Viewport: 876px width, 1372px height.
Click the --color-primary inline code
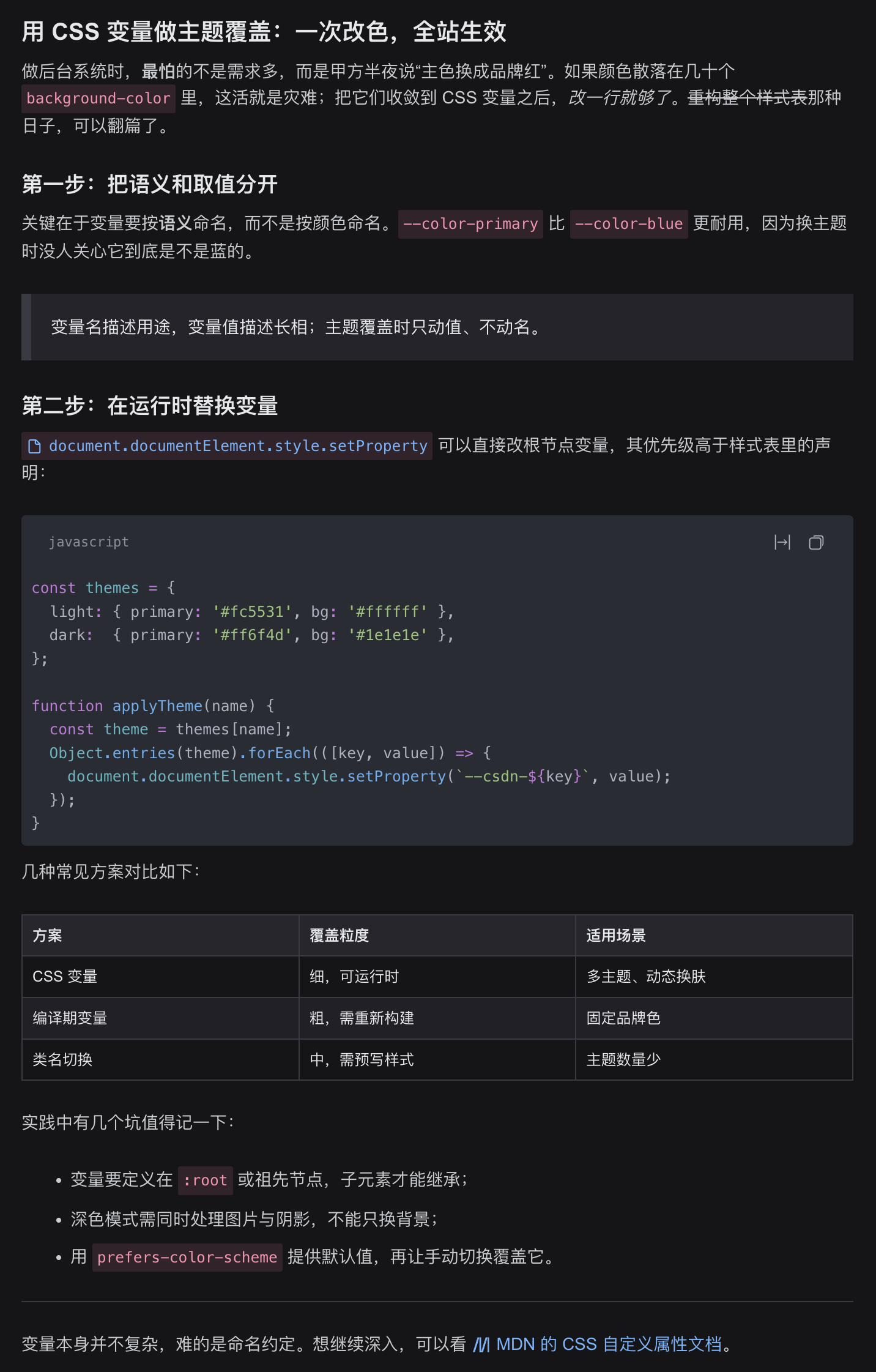pos(470,224)
